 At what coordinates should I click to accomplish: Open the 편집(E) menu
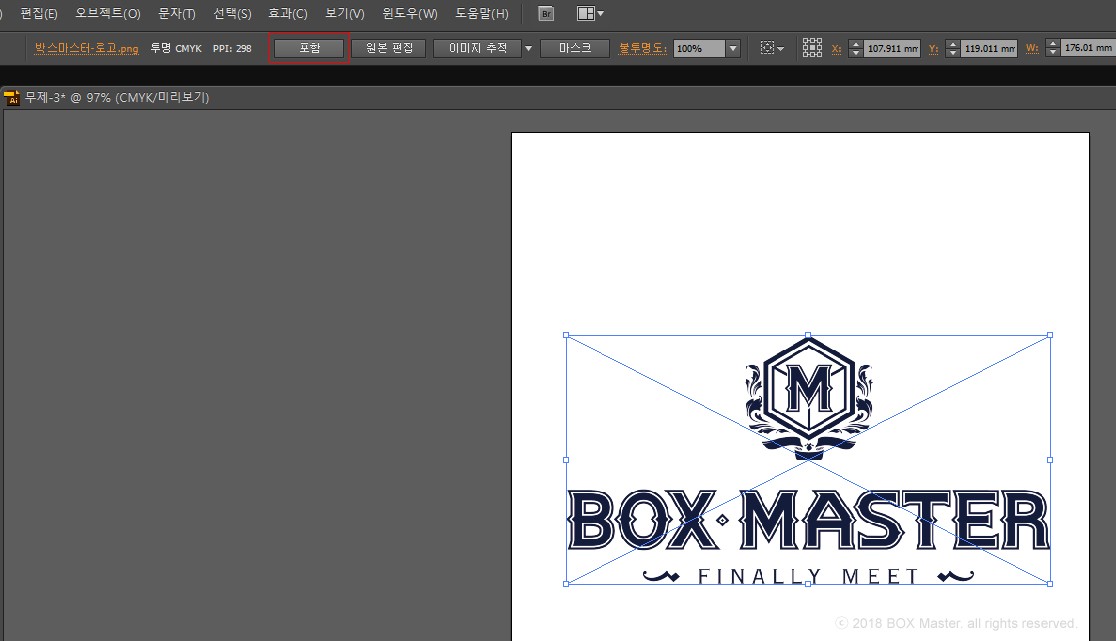tap(38, 14)
